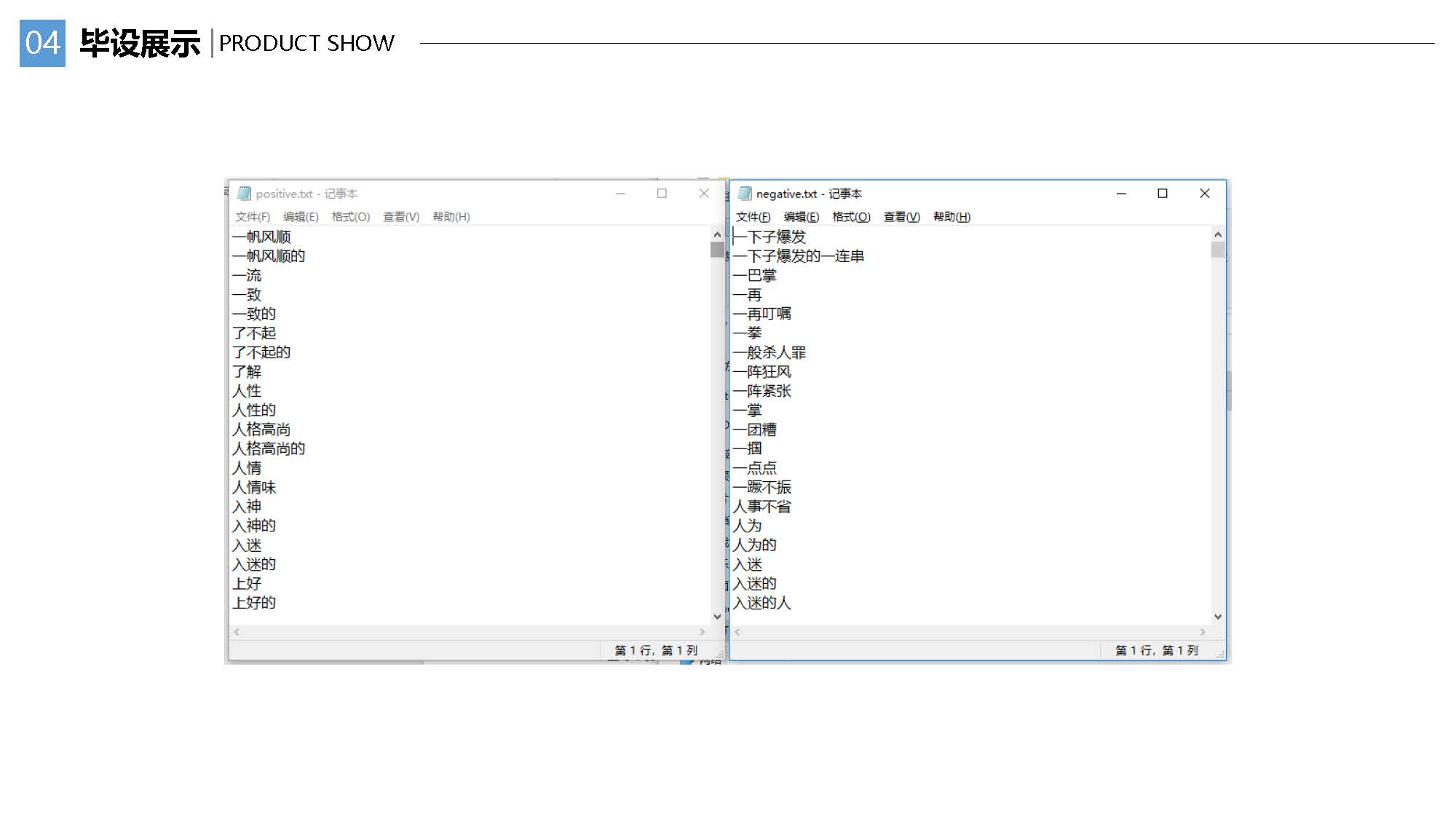Open 格式(O) menu in negative.txt window
The width and height of the screenshot is (1456, 819).
[851, 217]
